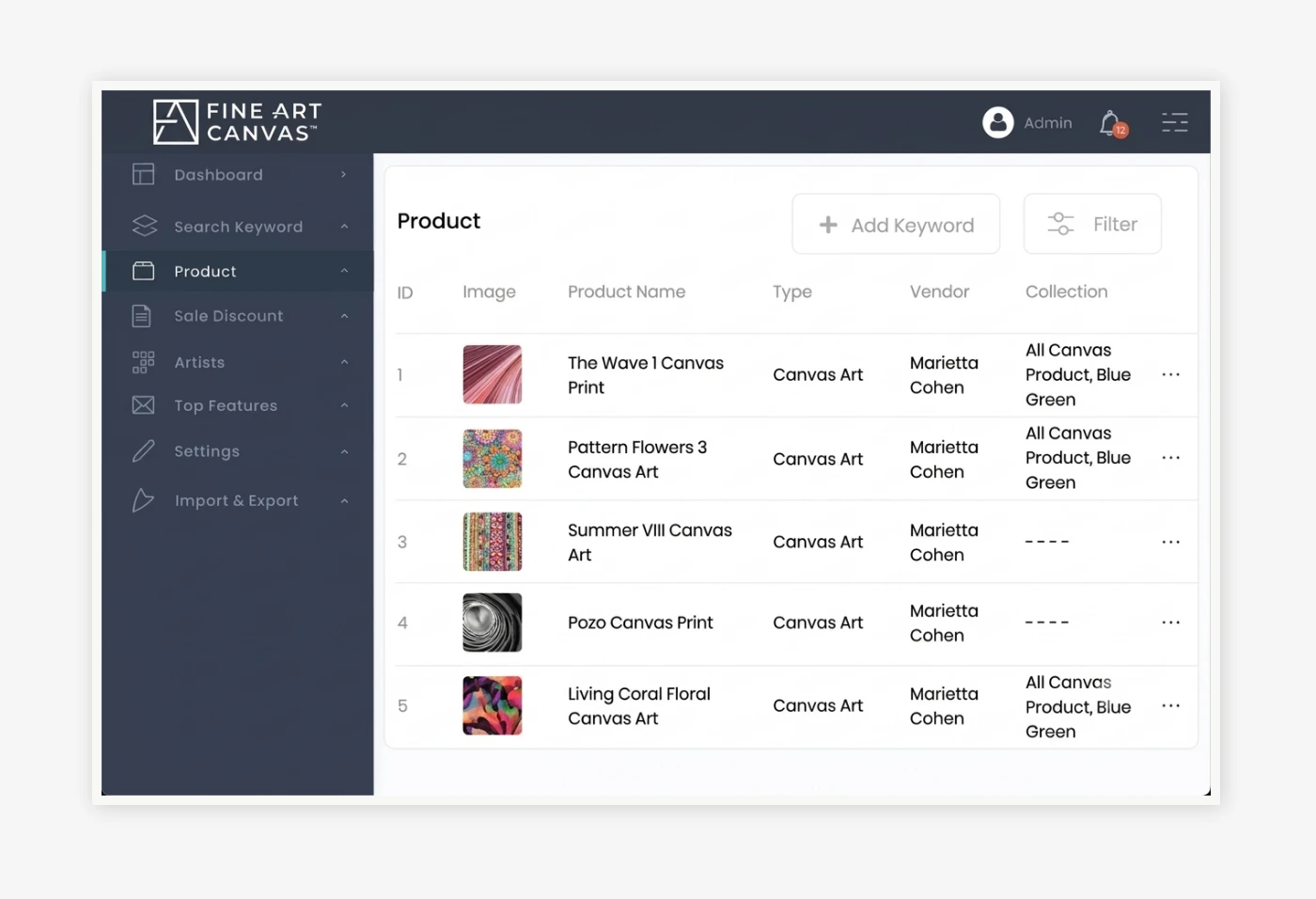Click the Search Keyword layers icon
The width and height of the screenshot is (1316, 899).
[x=145, y=226]
